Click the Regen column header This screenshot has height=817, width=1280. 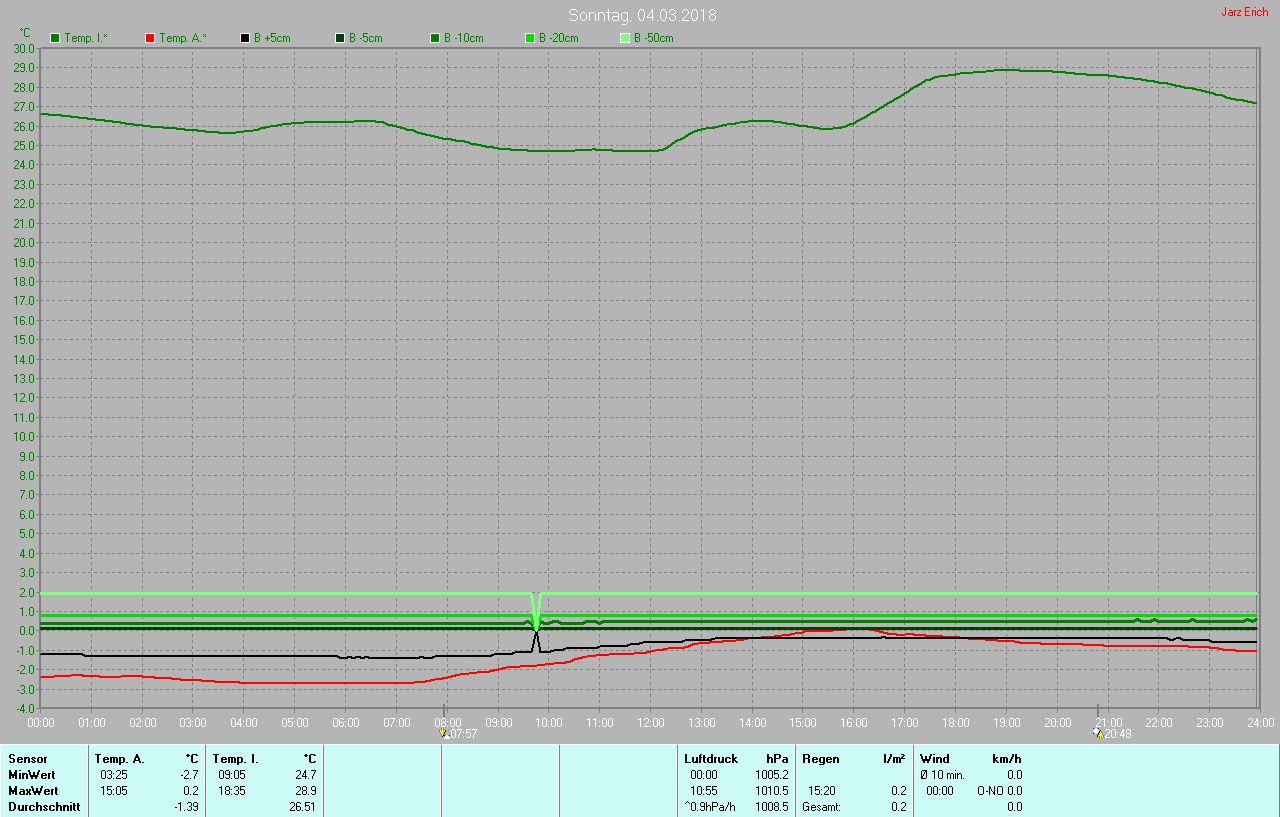pyautogui.click(x=820, y=759)
